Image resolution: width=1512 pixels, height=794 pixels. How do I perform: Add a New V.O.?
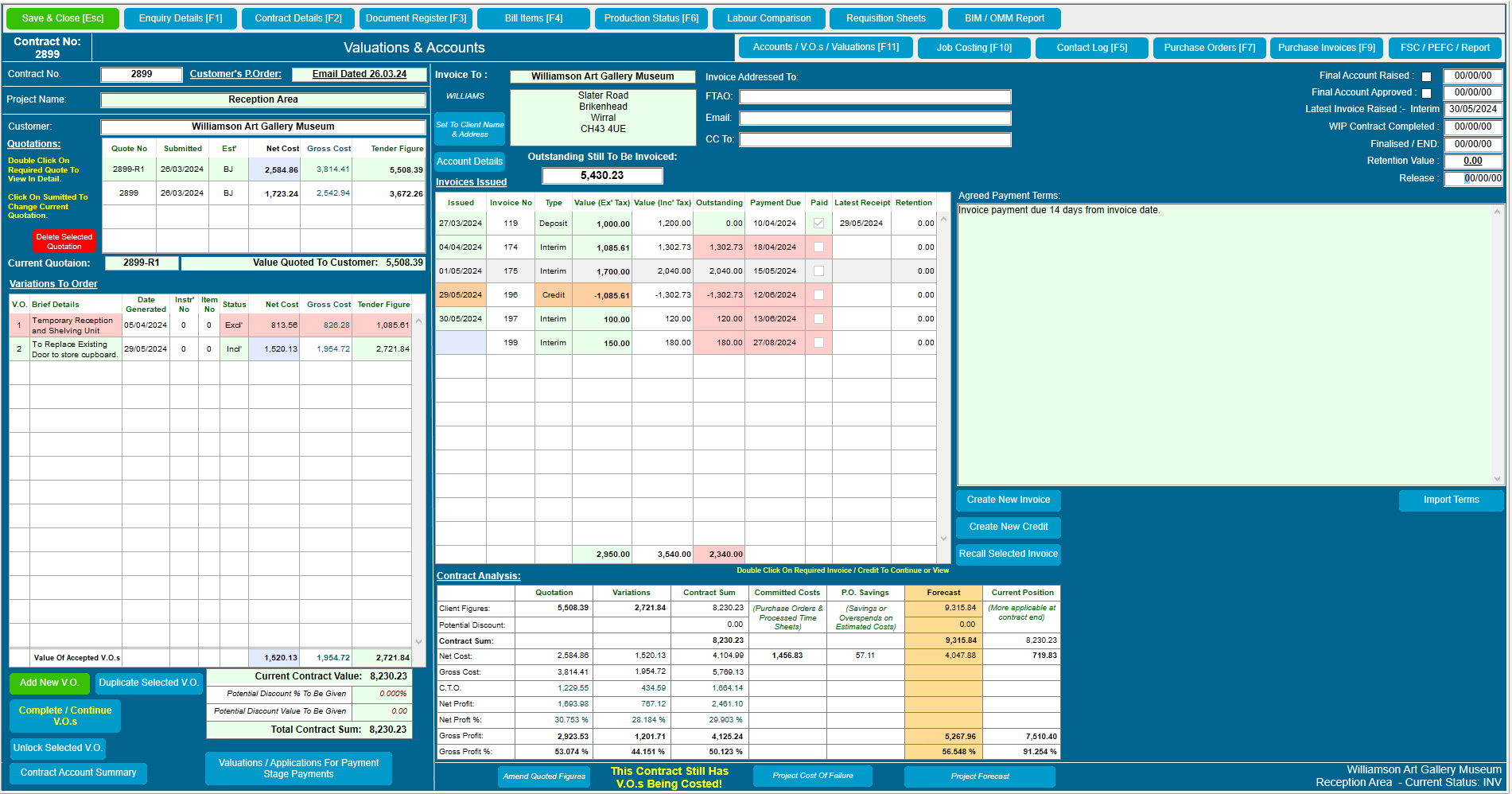49,683
